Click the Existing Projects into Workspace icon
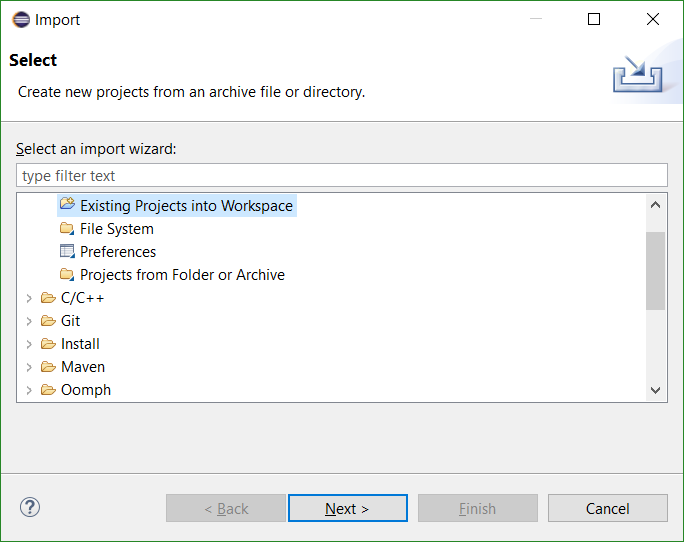This screenshot has height=542, width=684. pos(67,204)
